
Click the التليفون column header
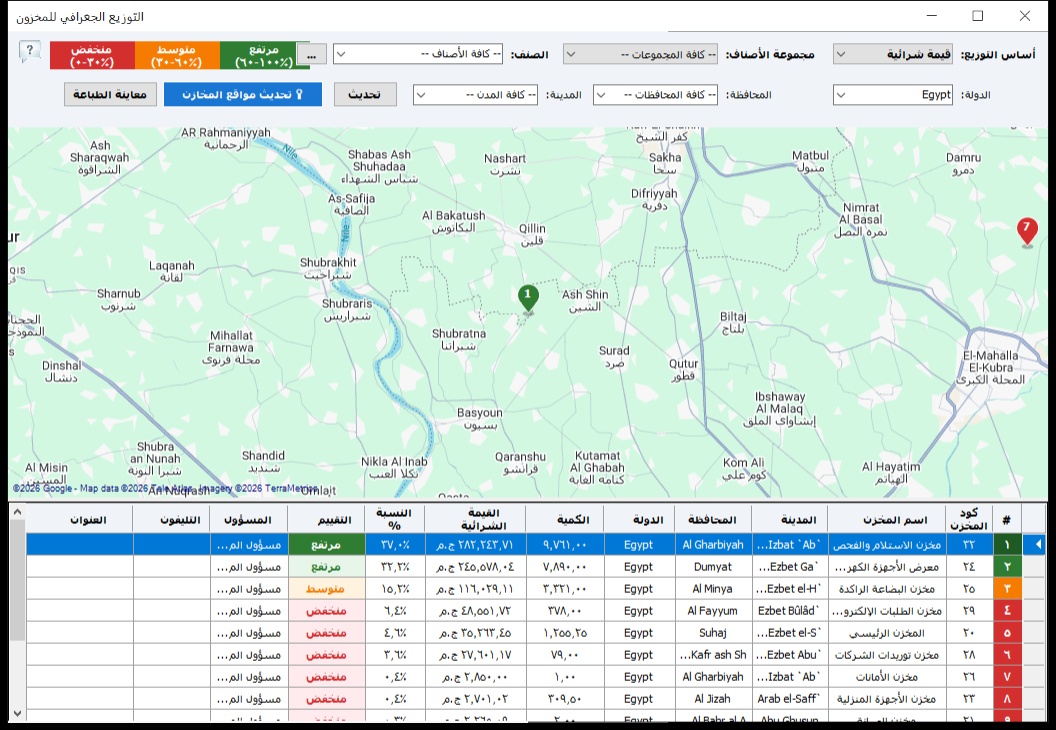[x=172, y=520]
